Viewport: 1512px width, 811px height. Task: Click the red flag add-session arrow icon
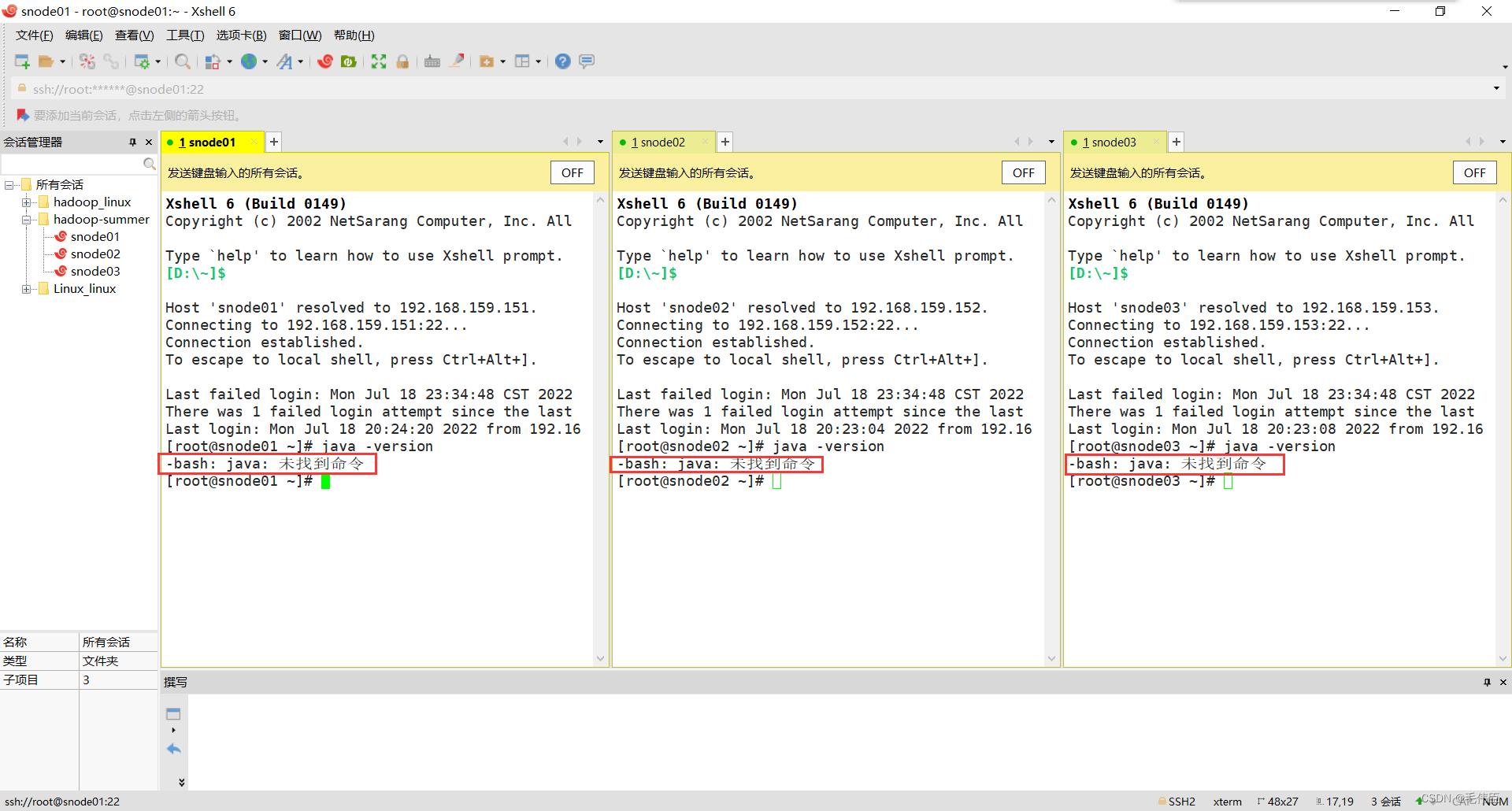click(23, 115)
